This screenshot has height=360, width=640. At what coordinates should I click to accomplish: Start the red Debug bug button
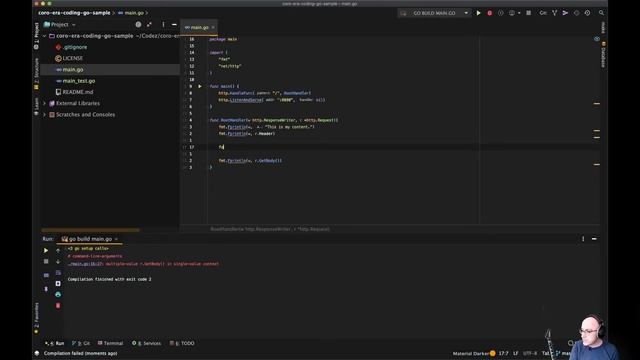489,13
